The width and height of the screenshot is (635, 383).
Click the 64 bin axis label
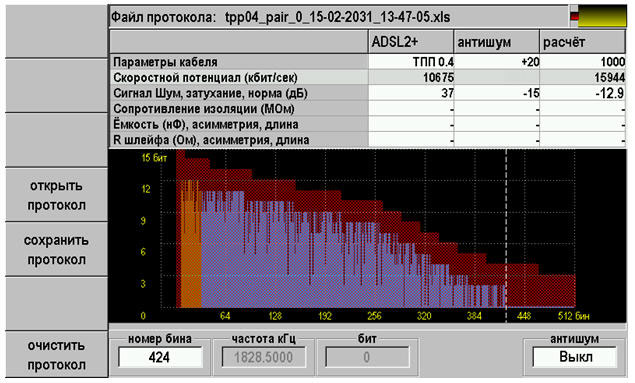[225, 316]
